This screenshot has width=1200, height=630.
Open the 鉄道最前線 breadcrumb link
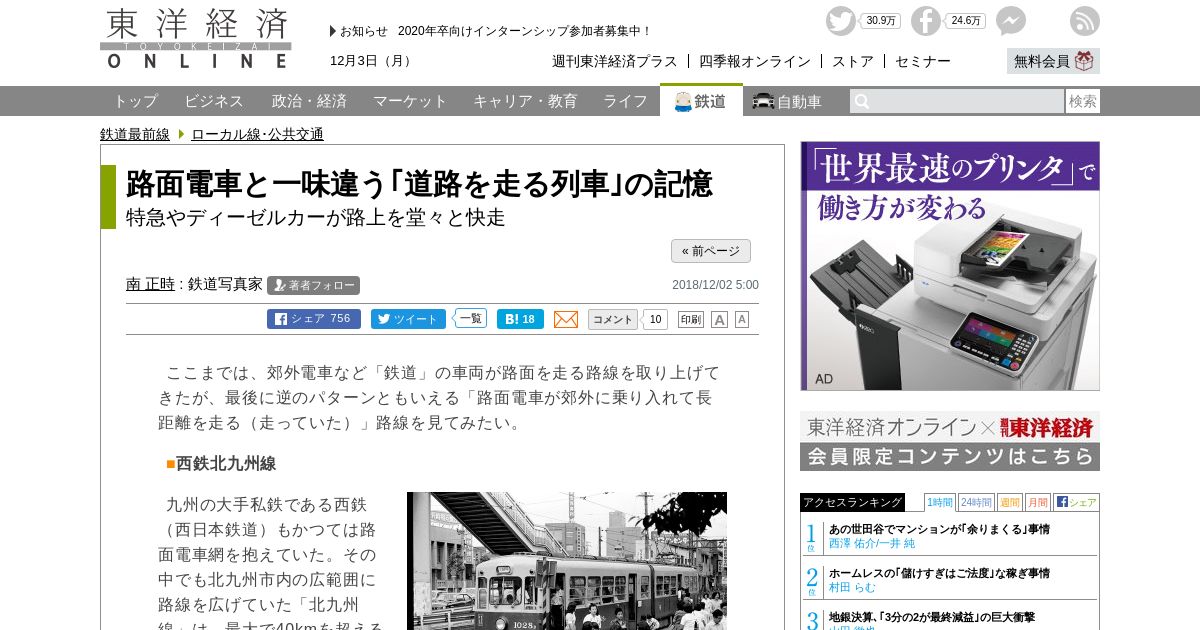click(135, 134)
